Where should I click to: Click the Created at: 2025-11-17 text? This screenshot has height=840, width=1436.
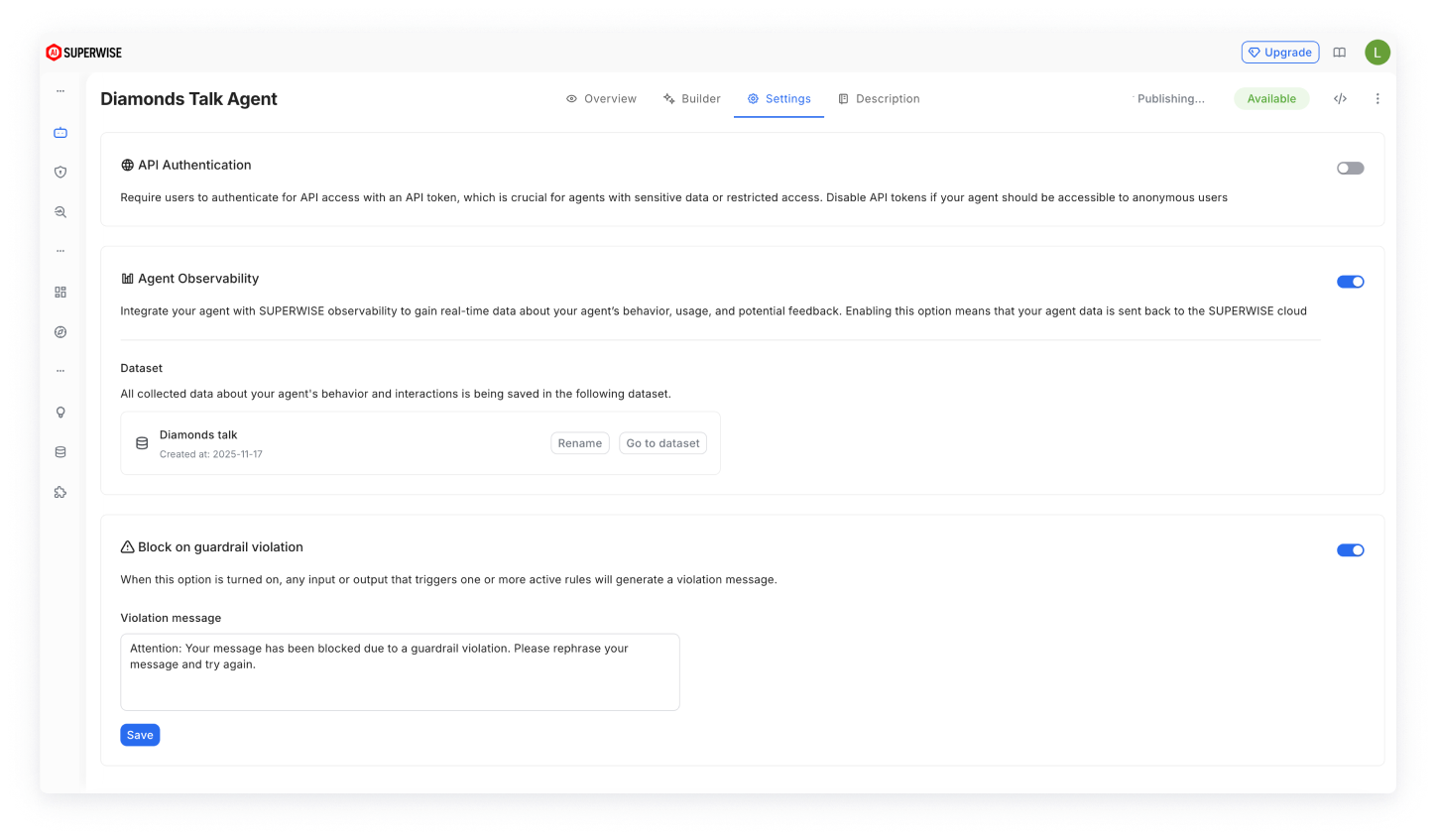tap(211, 454)
